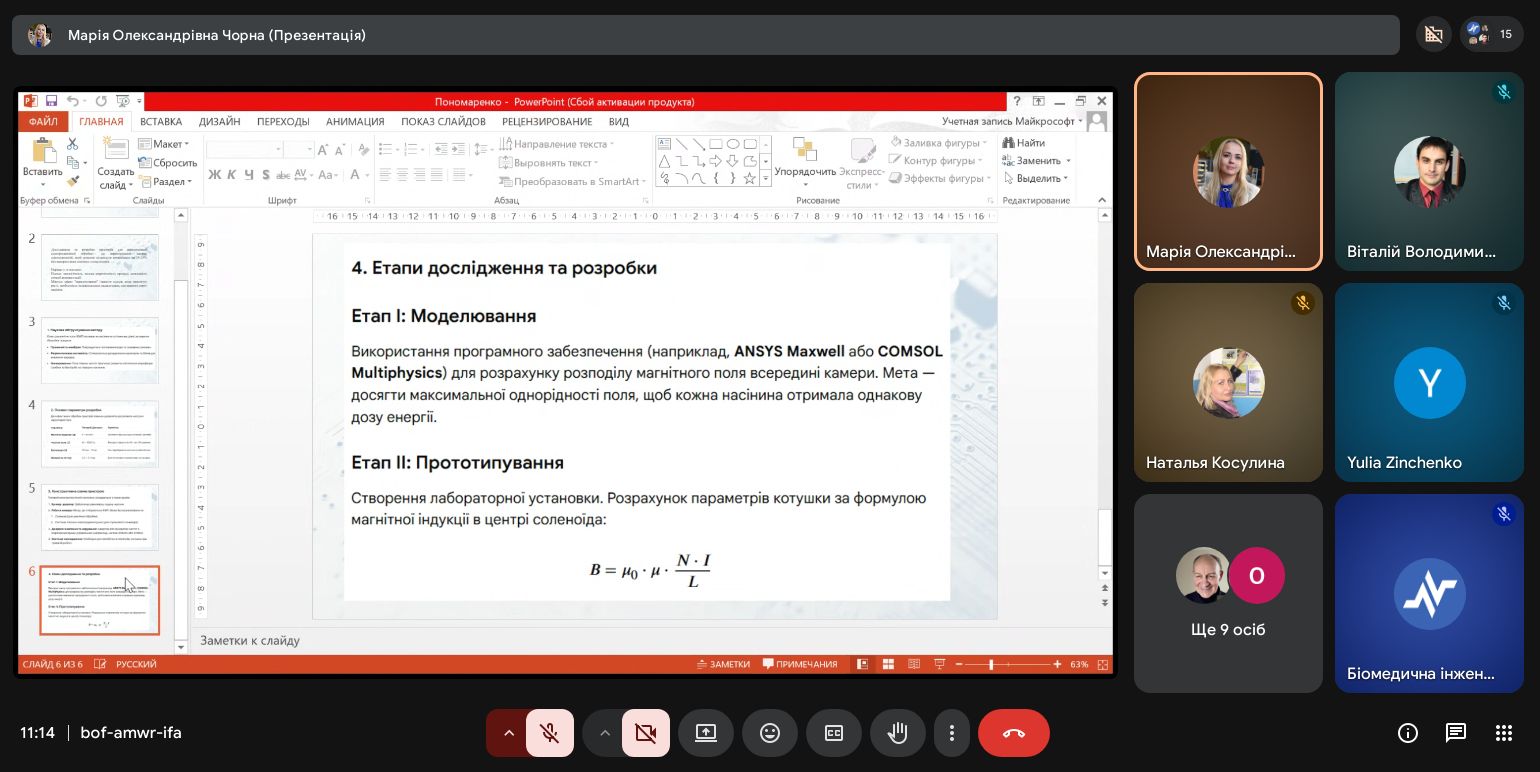
Task: Toggle the camera off button
Action: 646,733
